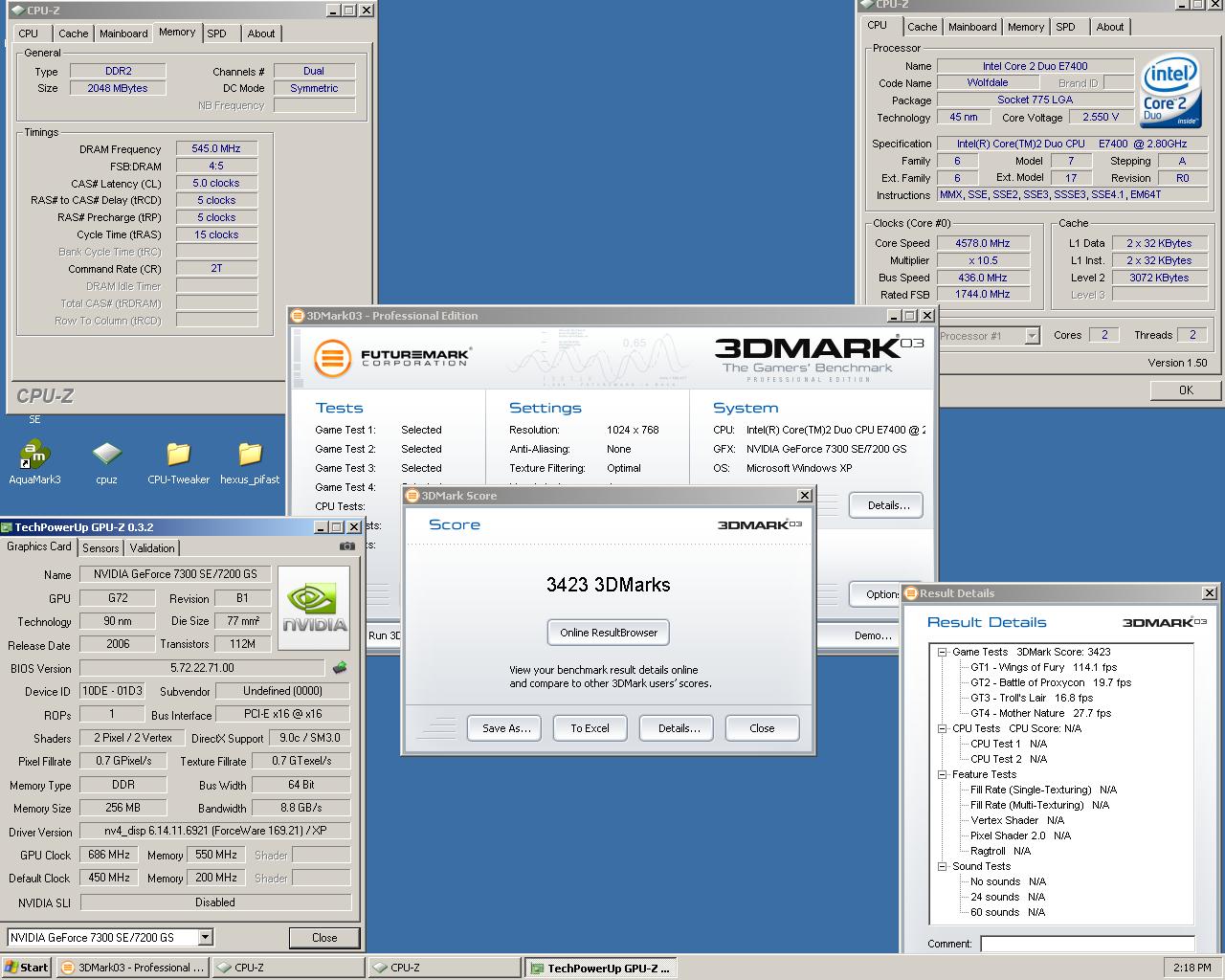Switch to first CPU-Z taskbar item
The image size is (1225, 980).
288,968
